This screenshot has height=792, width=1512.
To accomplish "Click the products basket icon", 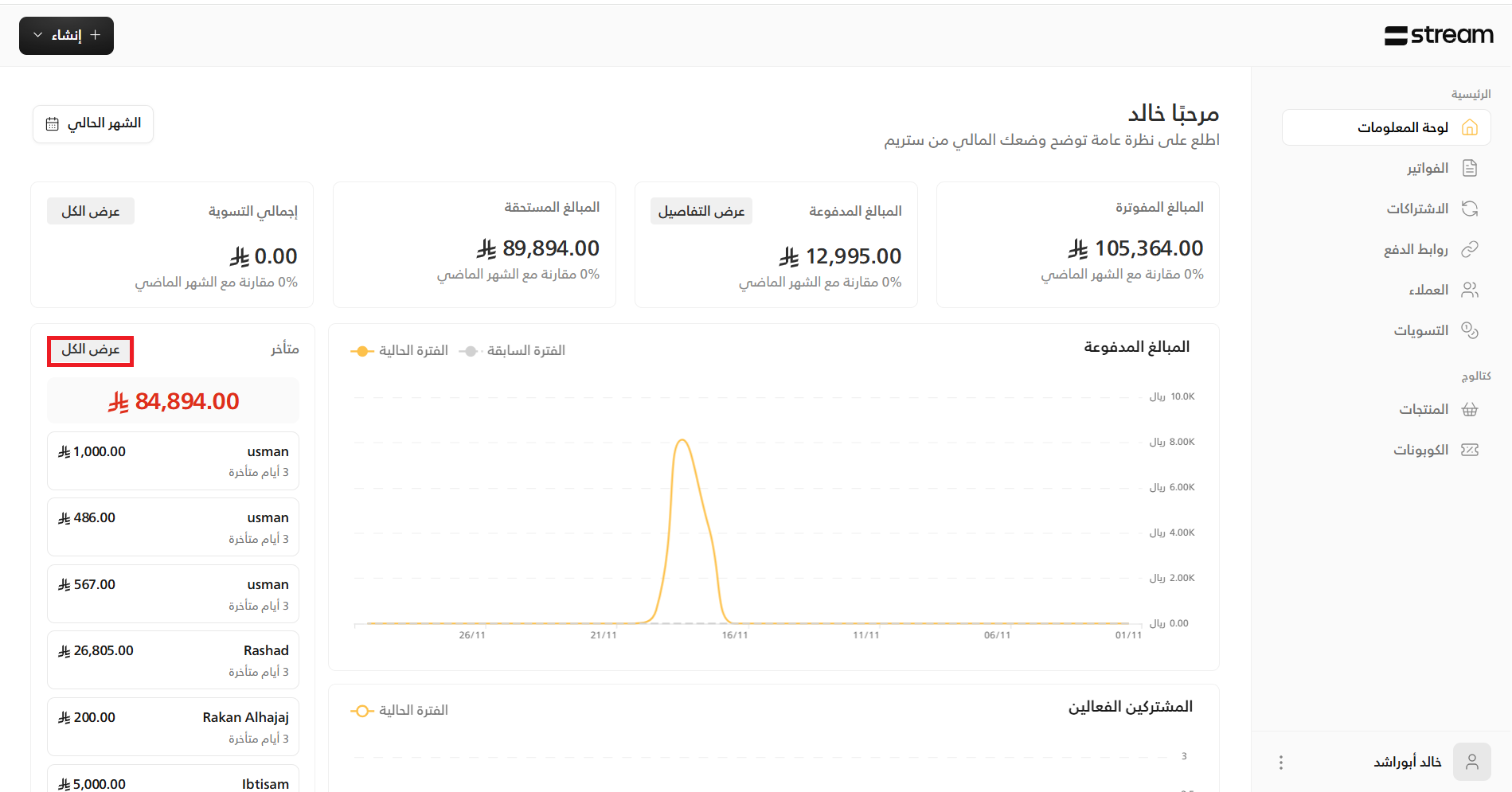I will [1469, 409].
